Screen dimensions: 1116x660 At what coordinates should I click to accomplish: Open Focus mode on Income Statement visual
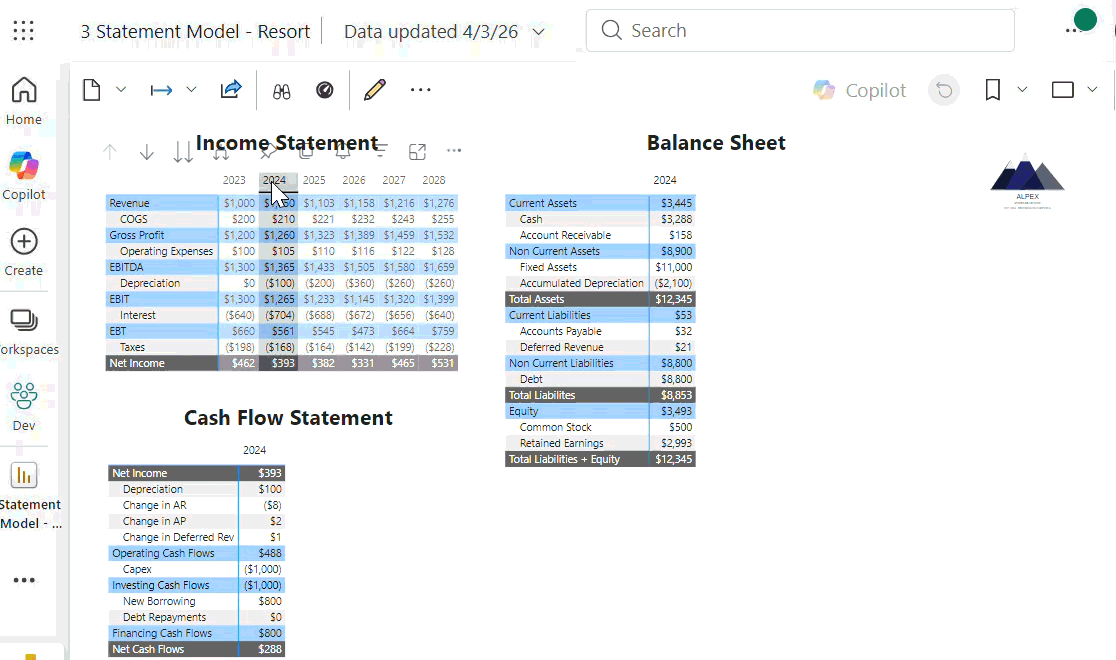pos(418,151)
